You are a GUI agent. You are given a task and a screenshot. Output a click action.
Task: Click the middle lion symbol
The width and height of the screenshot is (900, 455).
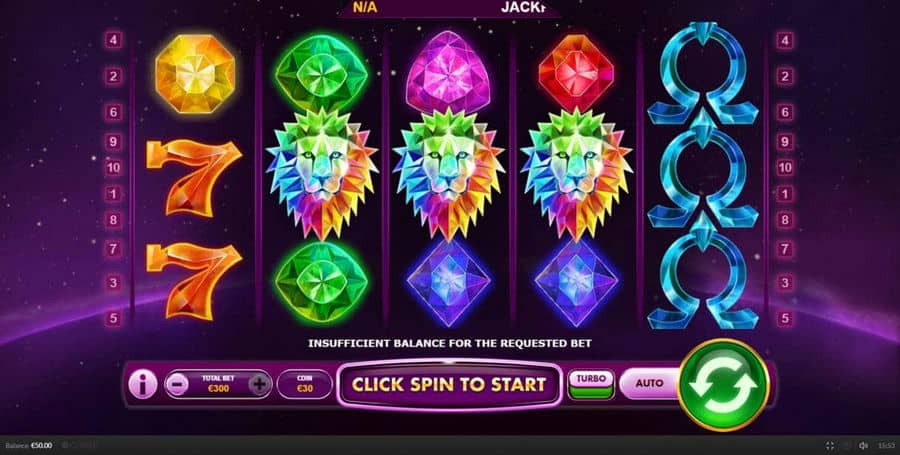coord(448,174)
